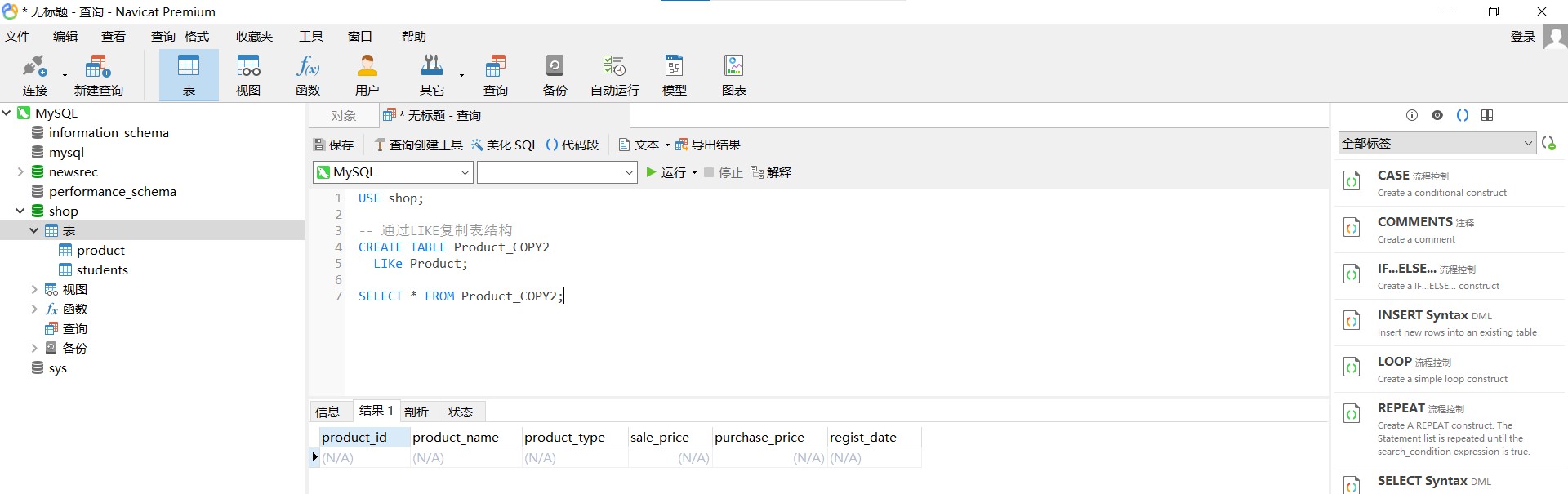
Task: Open the 查看 (View) menu
Action: [x=114, y=37]
